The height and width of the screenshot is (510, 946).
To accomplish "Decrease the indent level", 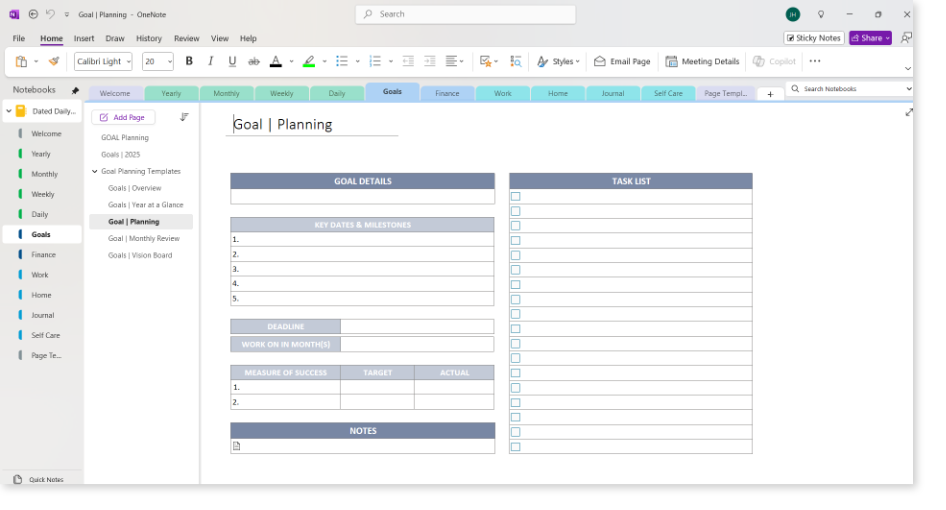I will [x=408, y=61].
